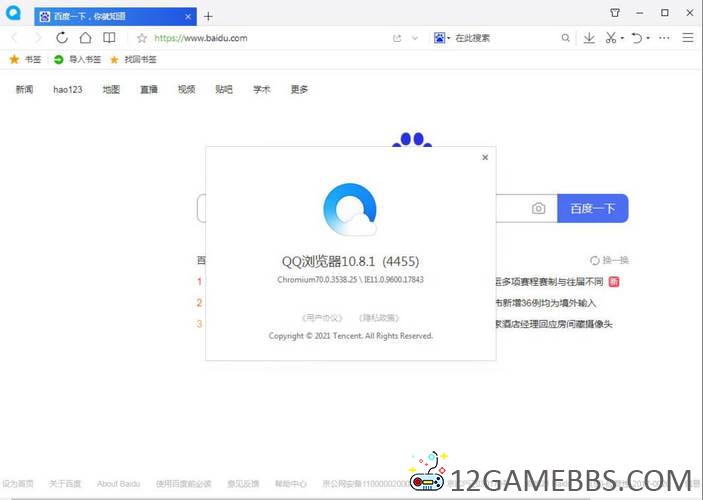Viewport: 703px width, 500px height.
Task: Click the share page icon in address bar
Action: point(397,38)
